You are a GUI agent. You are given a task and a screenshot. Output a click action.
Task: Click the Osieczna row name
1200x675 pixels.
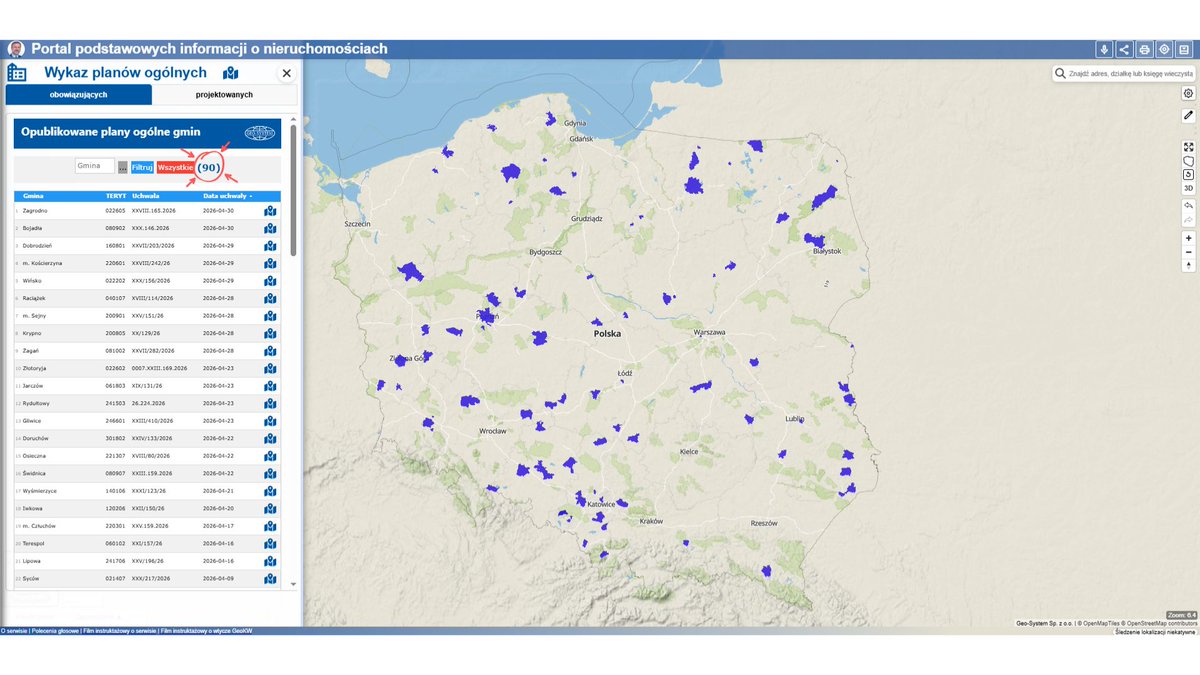[34, 455]
